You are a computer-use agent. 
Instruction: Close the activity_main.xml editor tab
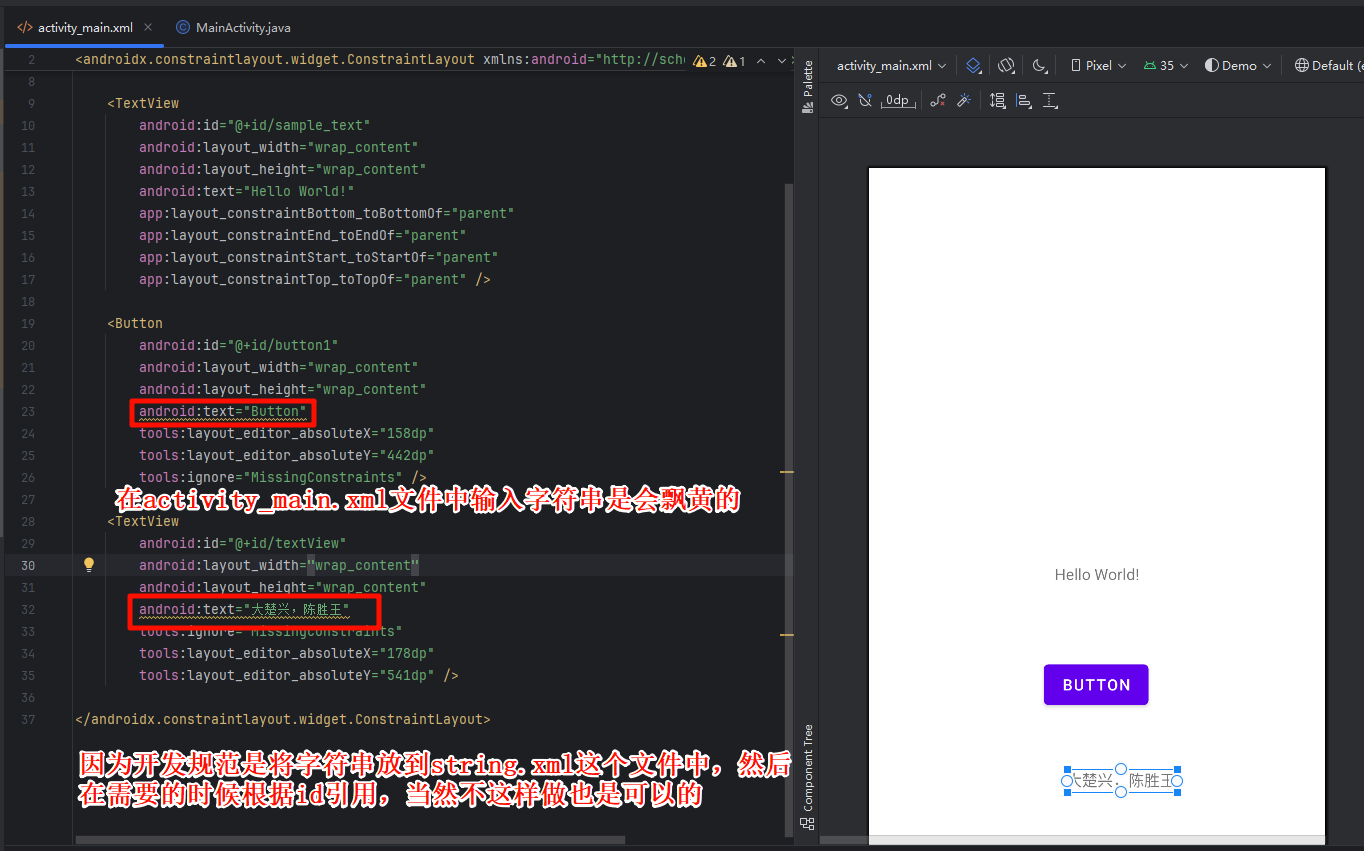148,27
